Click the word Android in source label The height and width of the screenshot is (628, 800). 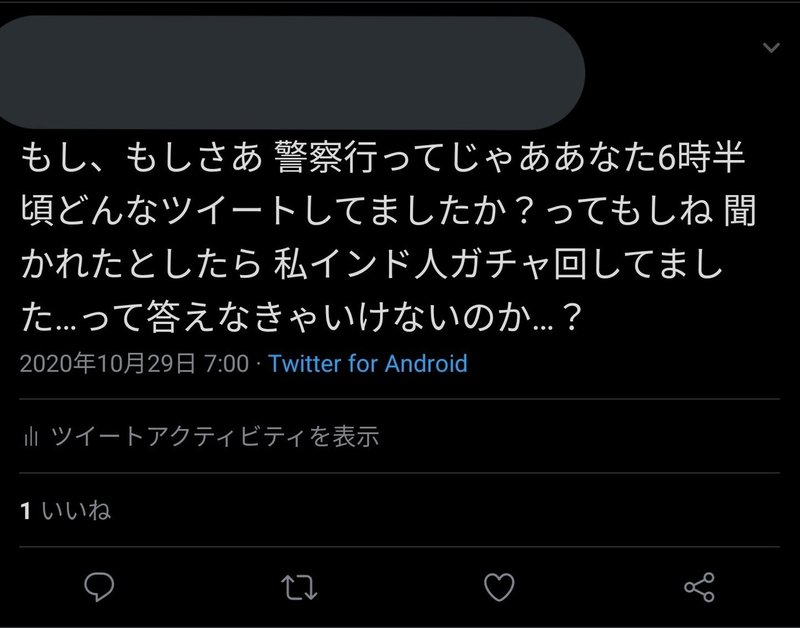426,364
